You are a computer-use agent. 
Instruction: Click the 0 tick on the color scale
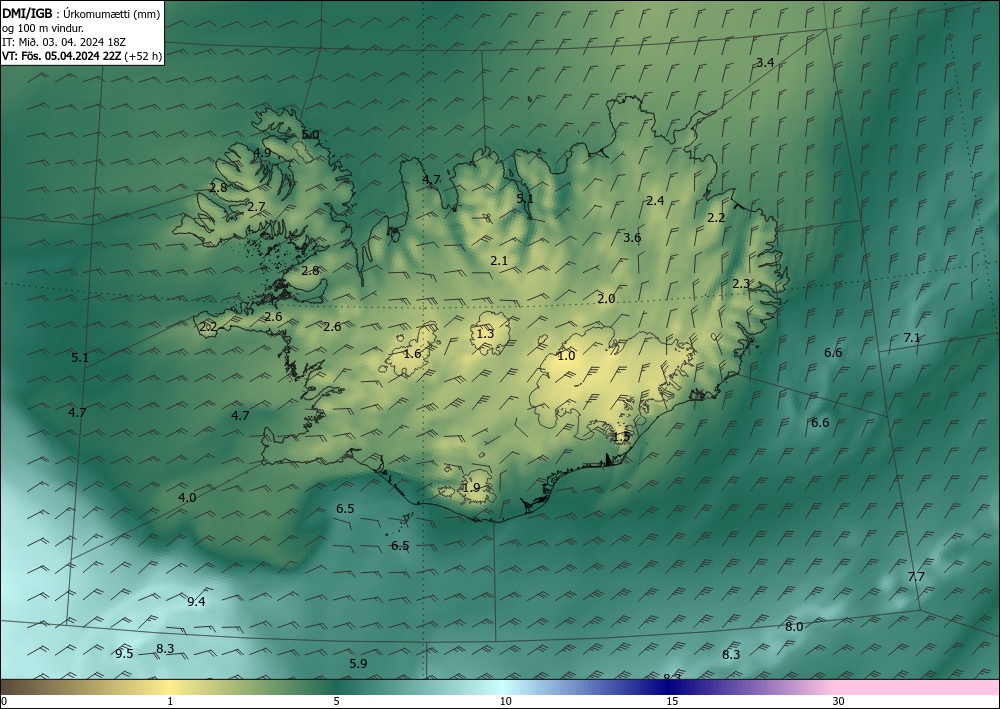click(x=4, y=702)
